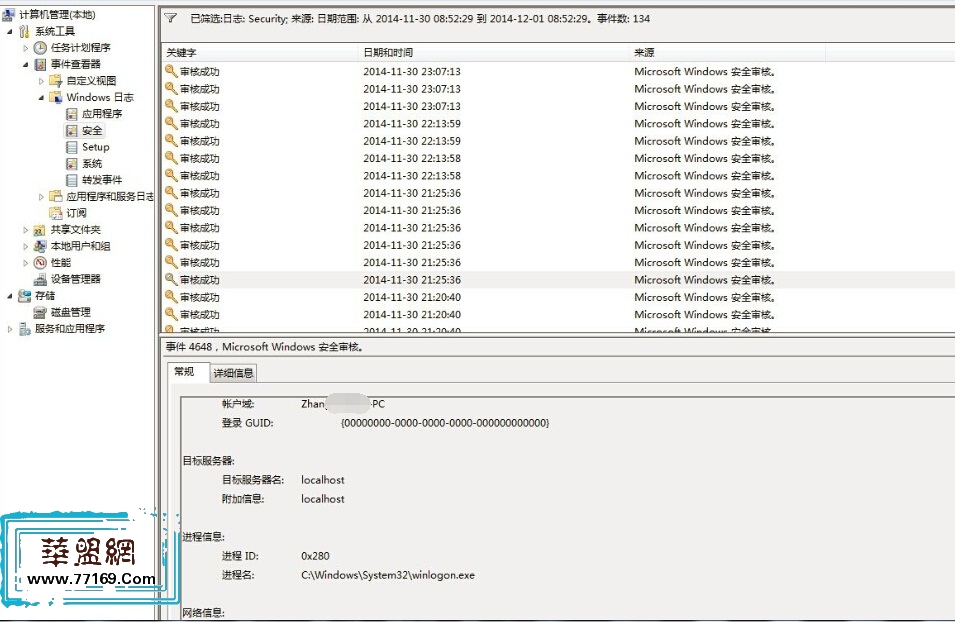Open the Application (应用程序) log icon
This screenshot has height=622, width=955.
(72, 114)
